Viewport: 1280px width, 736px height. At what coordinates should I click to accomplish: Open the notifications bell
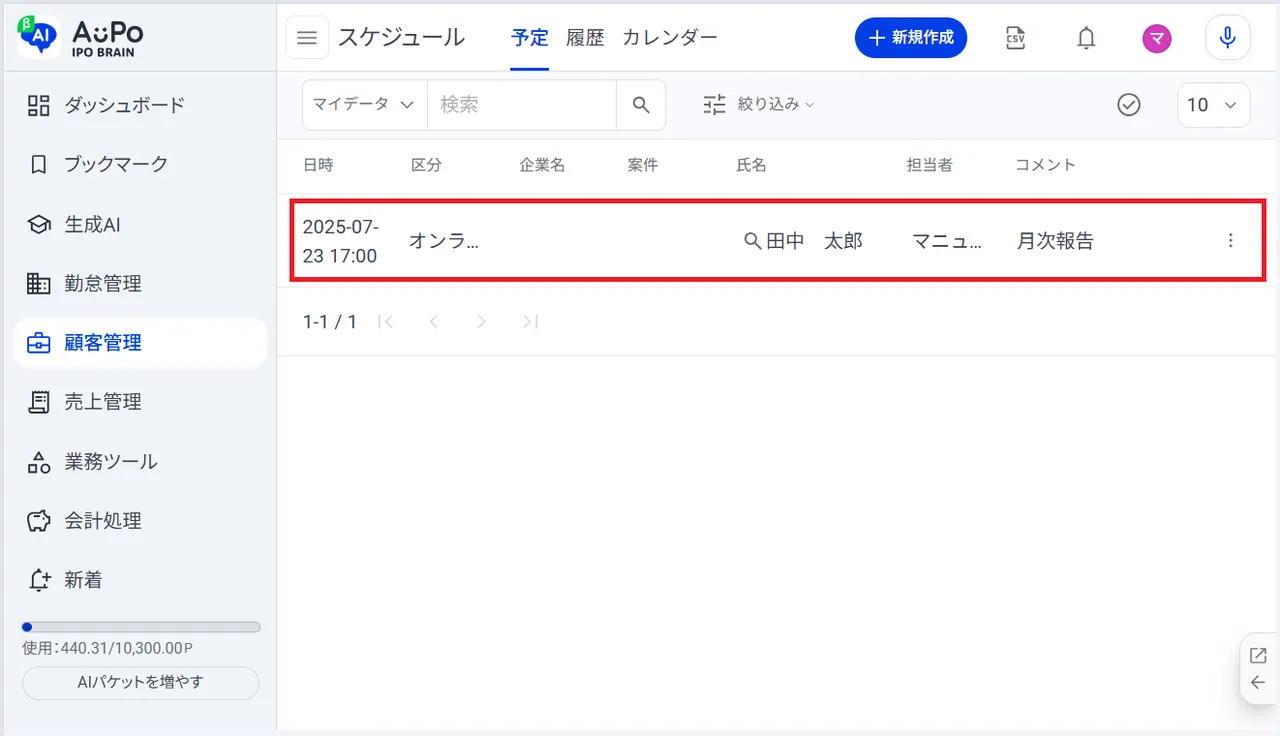1086,39
